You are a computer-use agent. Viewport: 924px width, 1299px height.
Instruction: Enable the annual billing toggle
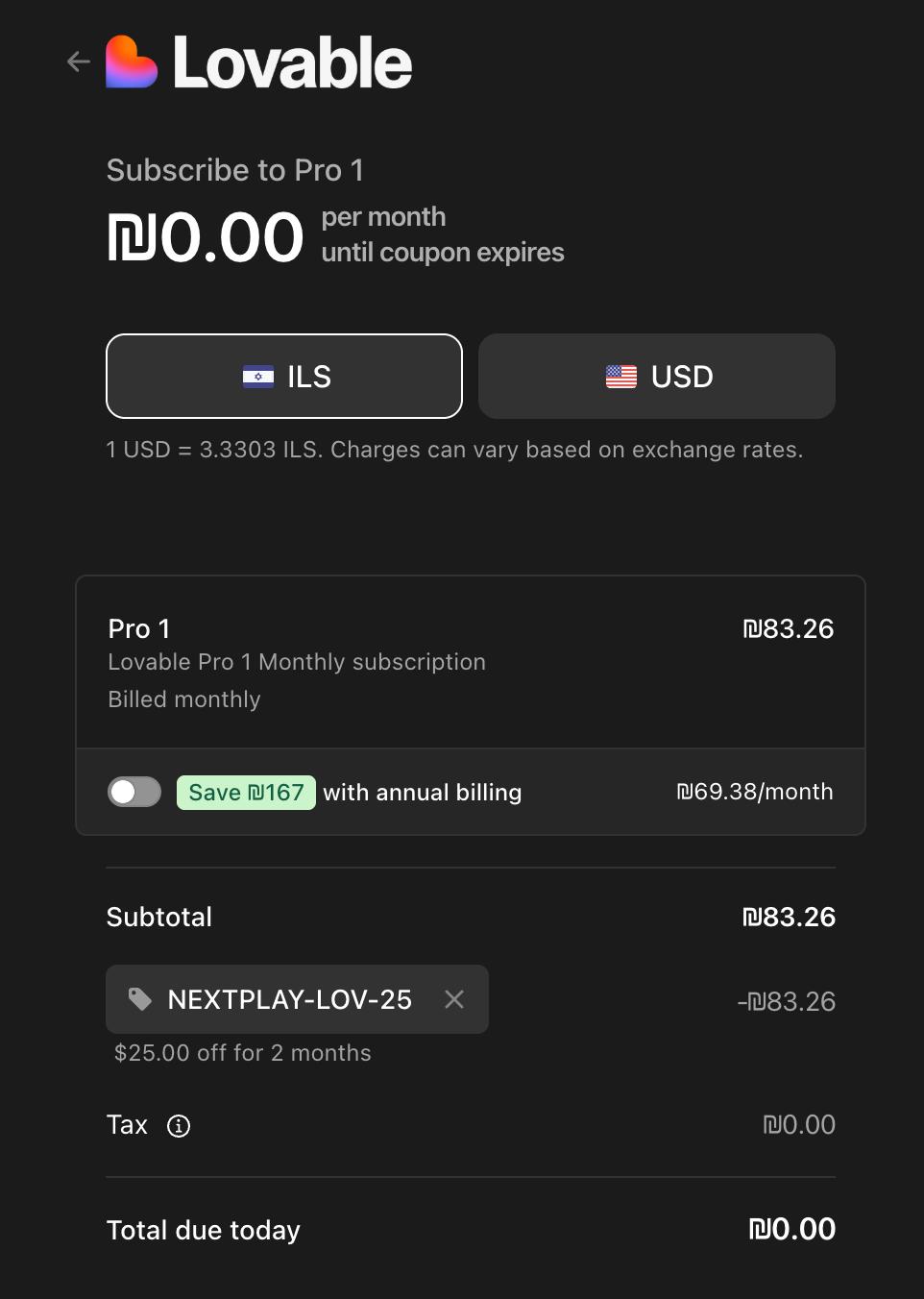point(134,792)
